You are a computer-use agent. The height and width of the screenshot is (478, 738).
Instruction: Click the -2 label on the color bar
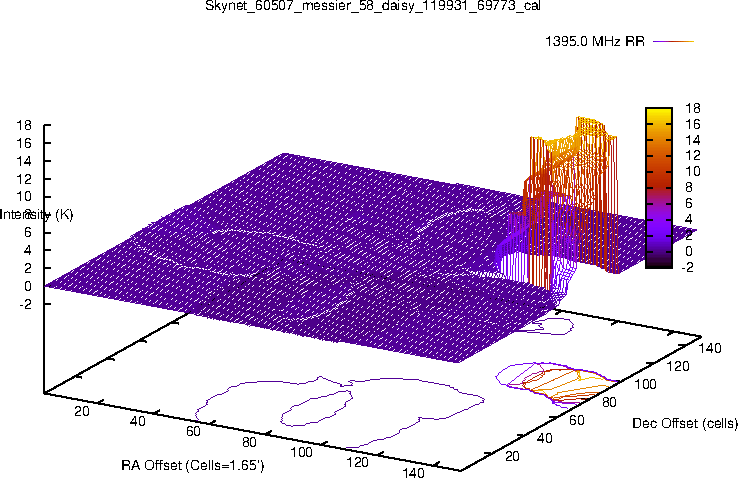pos(687,267)
